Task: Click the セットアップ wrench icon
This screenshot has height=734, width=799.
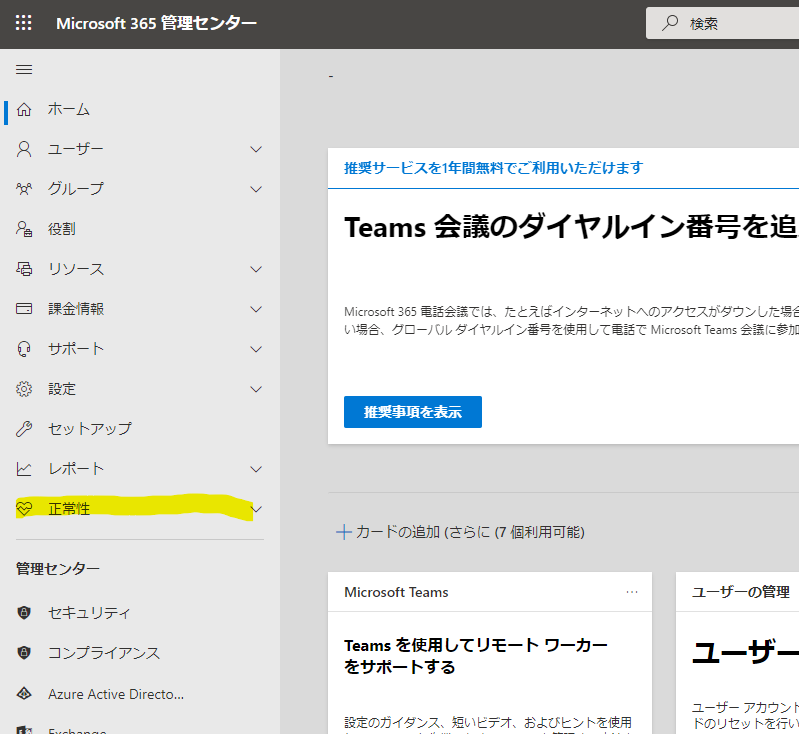Action: 24,429
